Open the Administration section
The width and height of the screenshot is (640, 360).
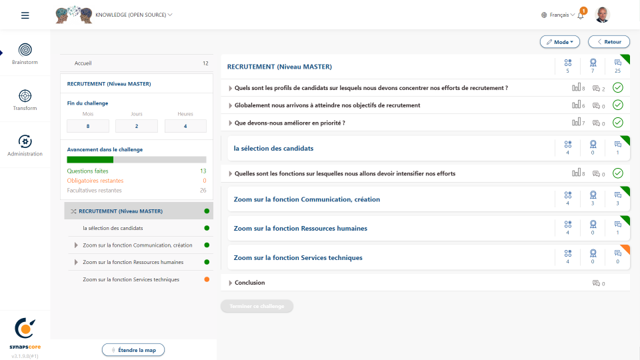pos(25,146)
